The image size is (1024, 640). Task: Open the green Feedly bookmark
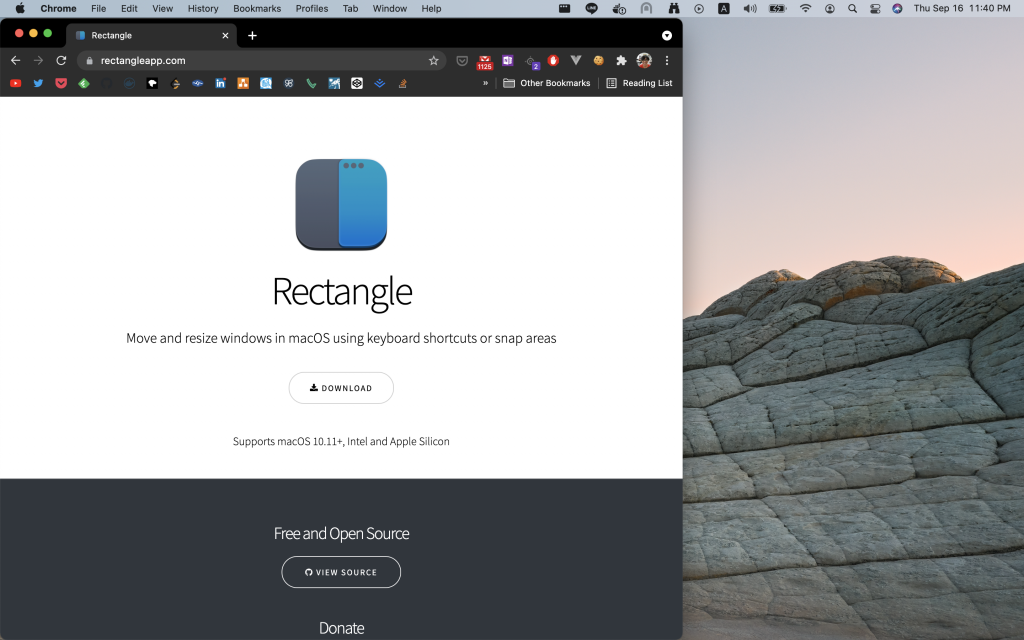[84, 83]
